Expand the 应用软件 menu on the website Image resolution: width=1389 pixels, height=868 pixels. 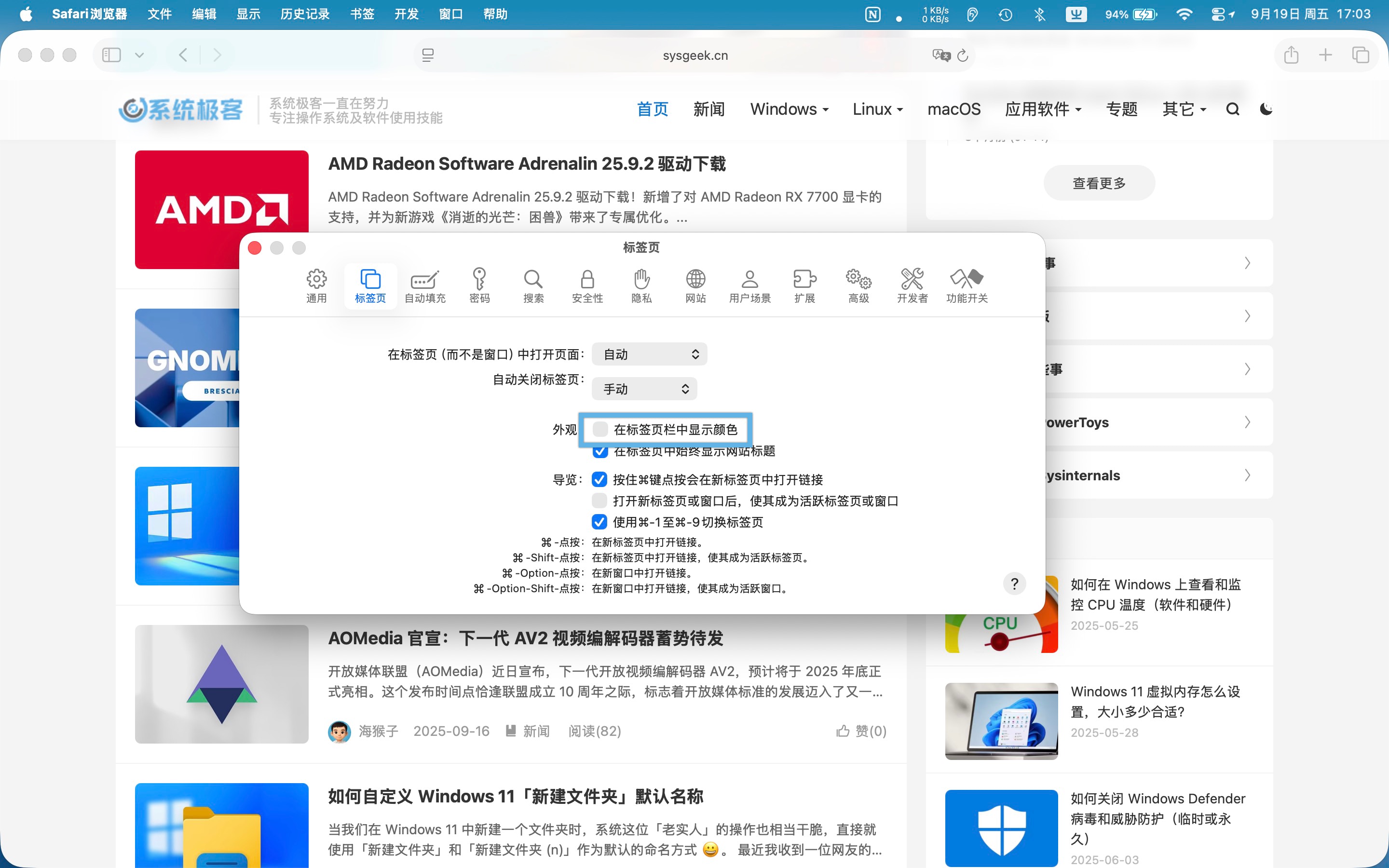(x=1043, y=109)
